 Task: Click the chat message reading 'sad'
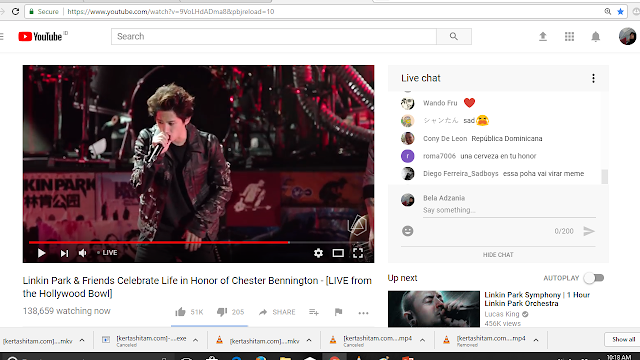pyautogui.click(x=469, y=120)
